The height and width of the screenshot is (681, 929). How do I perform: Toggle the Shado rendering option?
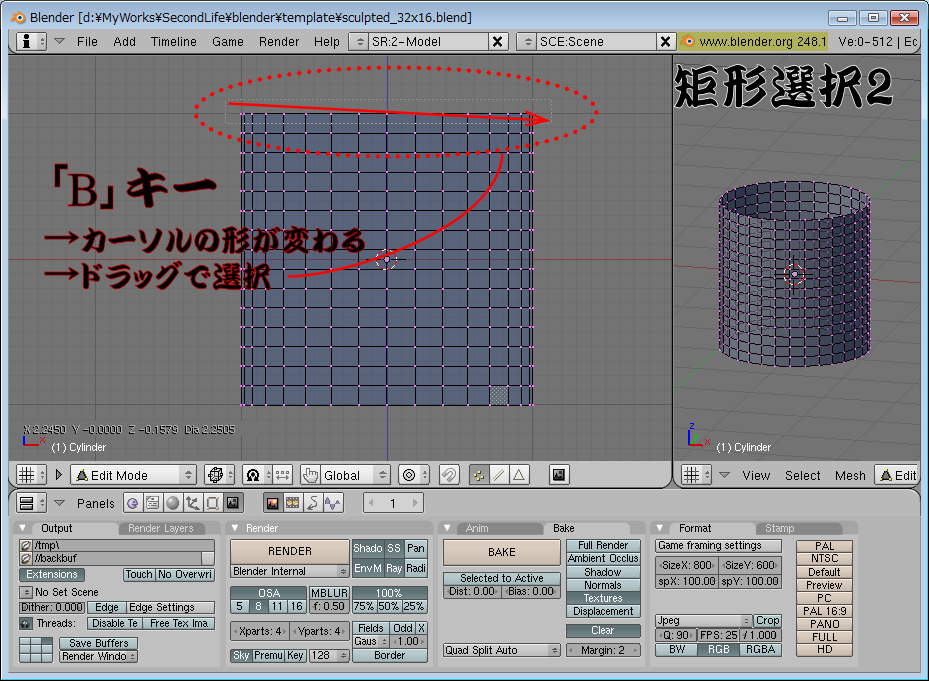tap(368, 548)
